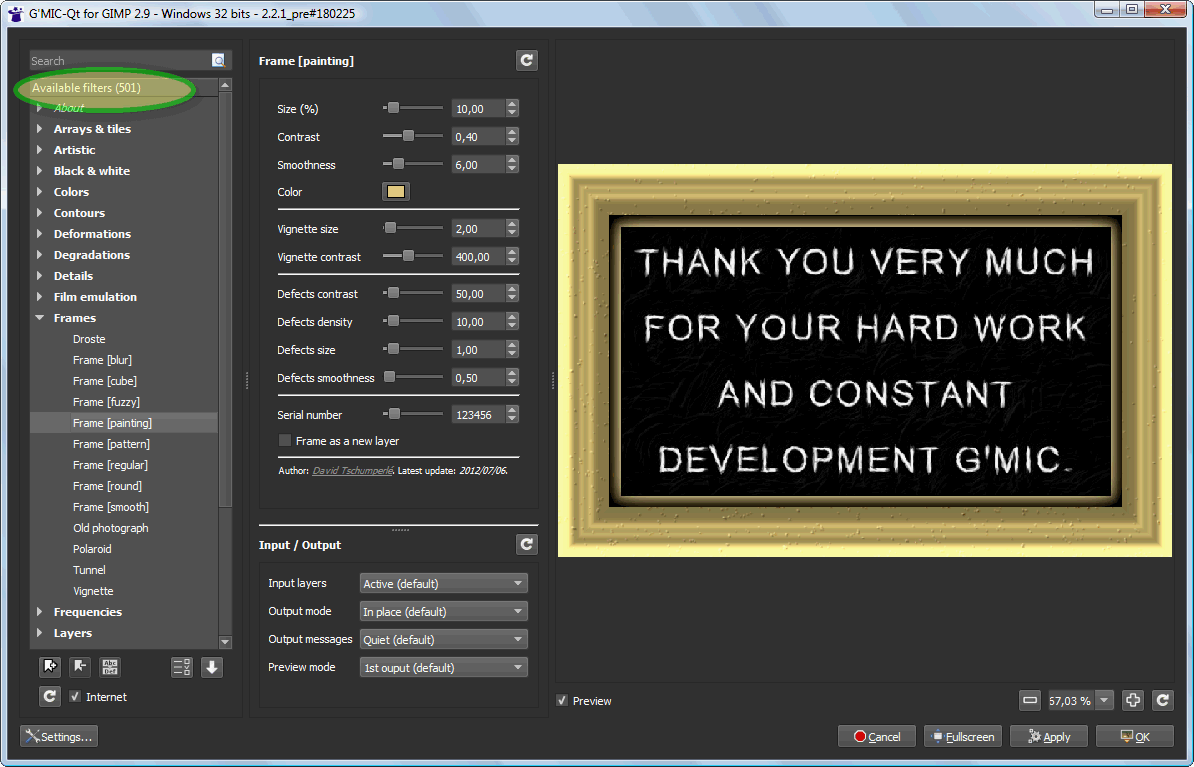The width and height of the screenshot is (1194, 767).
Task: Reset Frame [painting] parameters with the refresh icon
Action: tap(527, 61)
